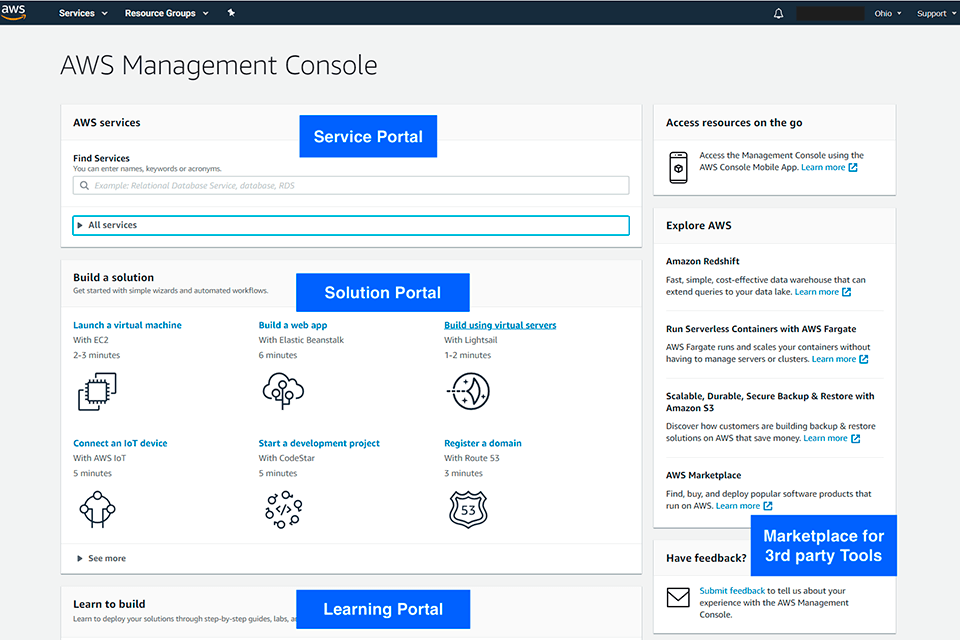Open Start a development project link
The height and width of the screenshot is (640, 960).
click(319, 443)
